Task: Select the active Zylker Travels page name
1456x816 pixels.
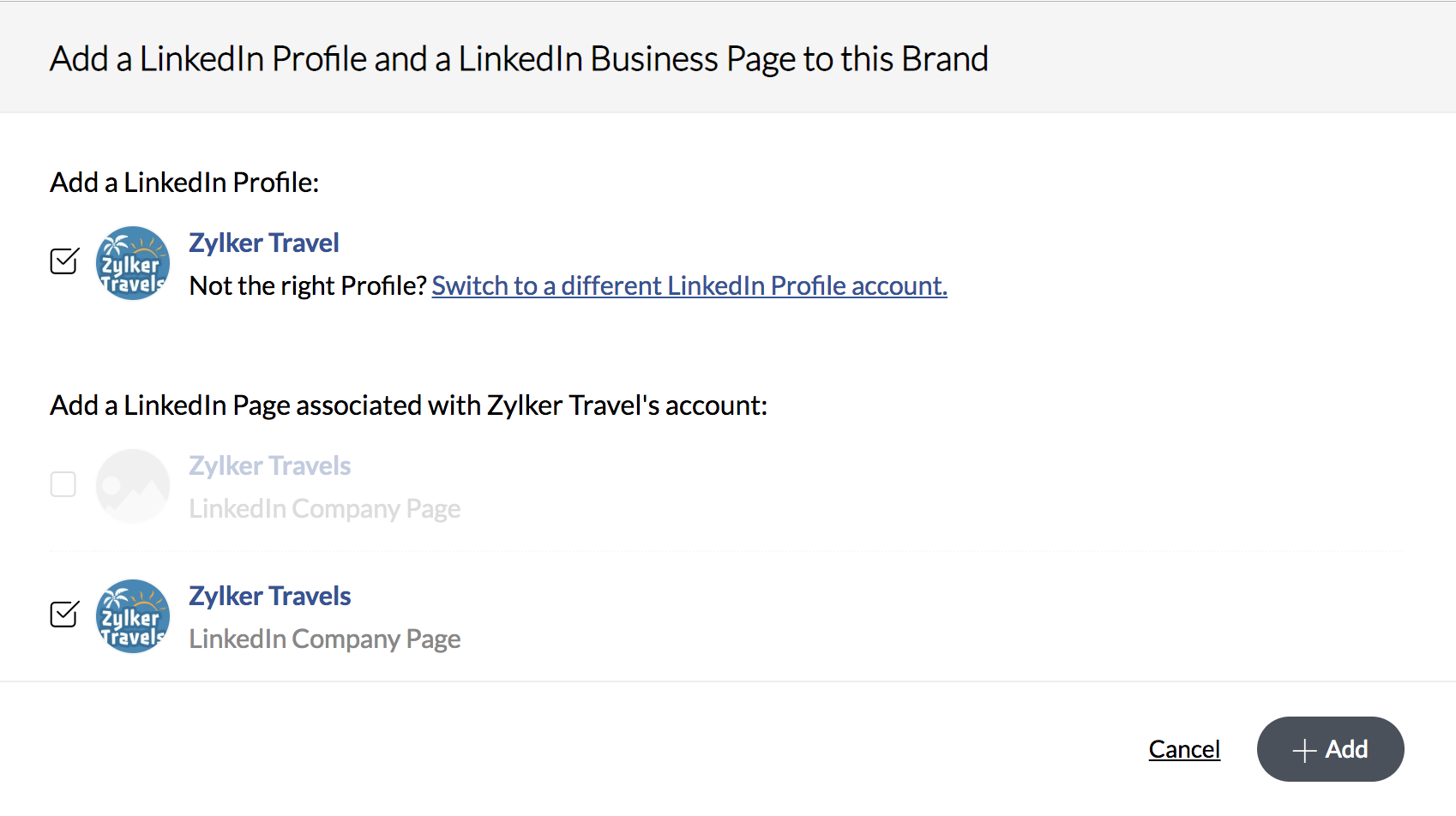Action: coord(269,596)
